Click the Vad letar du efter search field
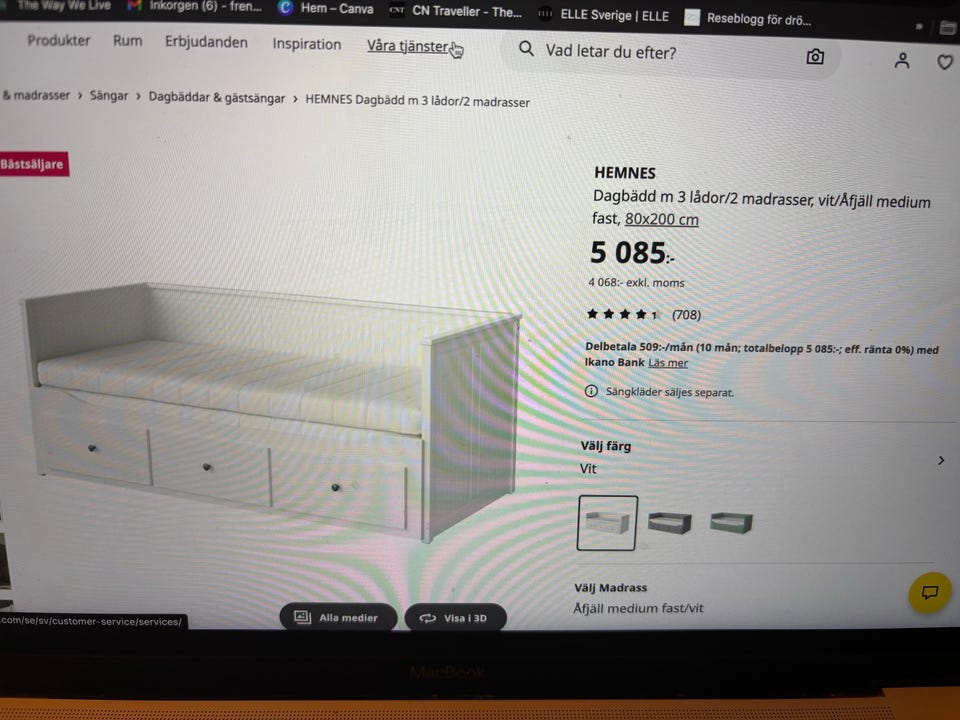The image size is (960, 720). pos(670,53)
